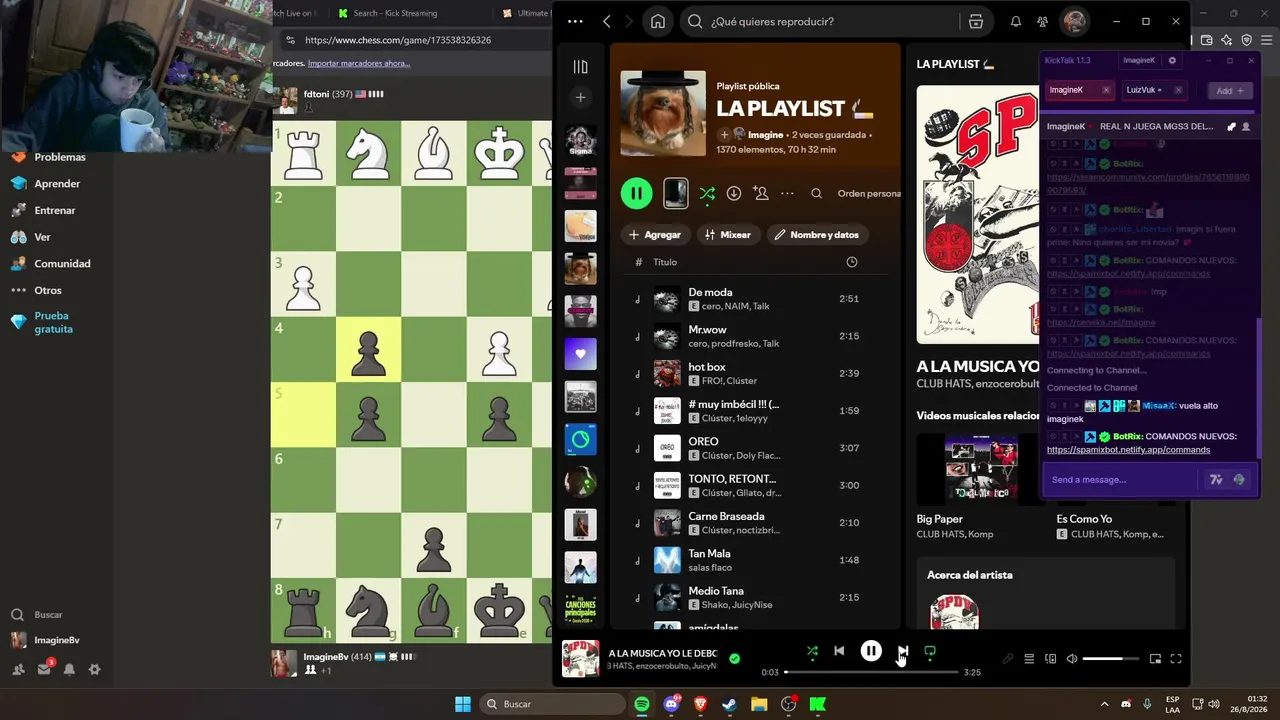Adjust Spotify volume slider
This screenshot has height=720, width=1280.
click(1111, 659)
